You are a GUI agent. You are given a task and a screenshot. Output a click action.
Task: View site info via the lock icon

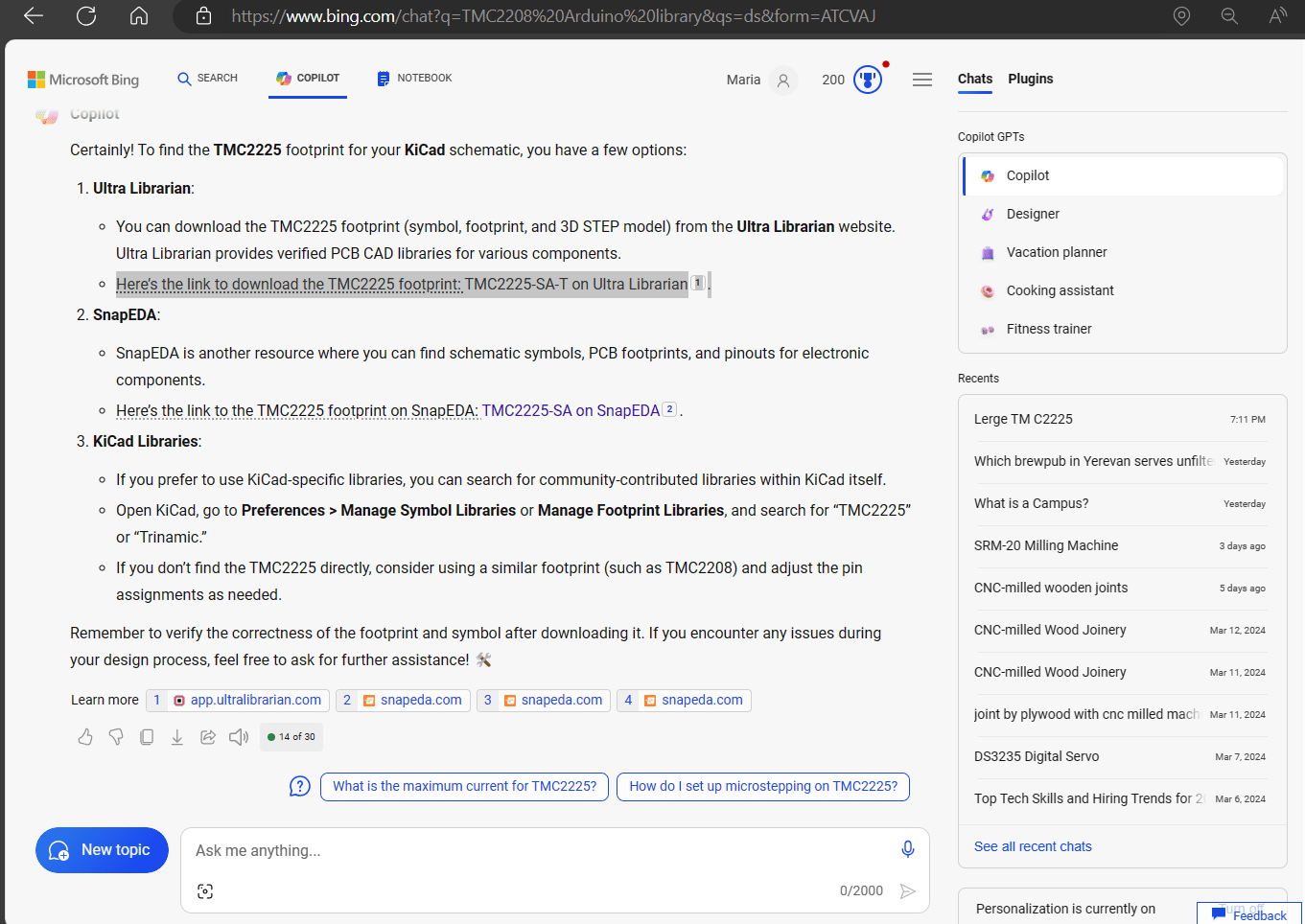click(x=203, y=16)
